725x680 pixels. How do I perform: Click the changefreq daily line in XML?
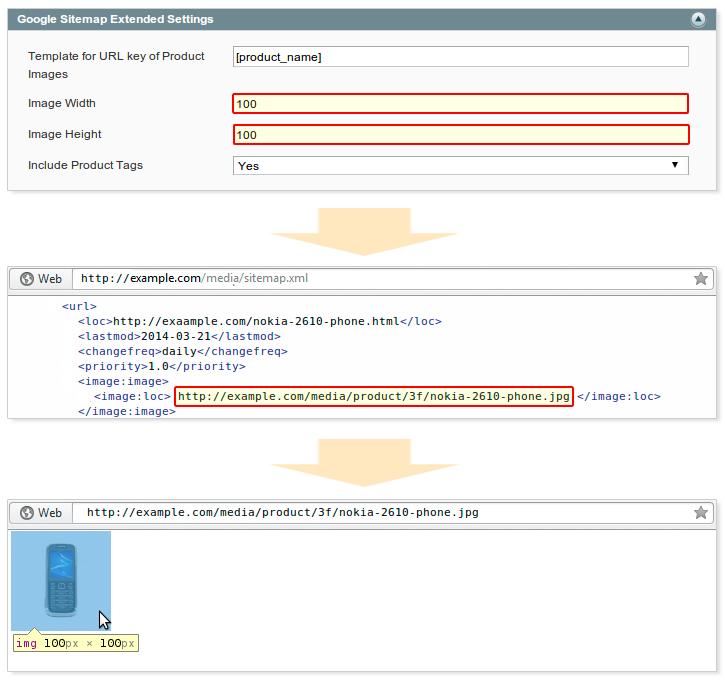[x=182, y=351]
